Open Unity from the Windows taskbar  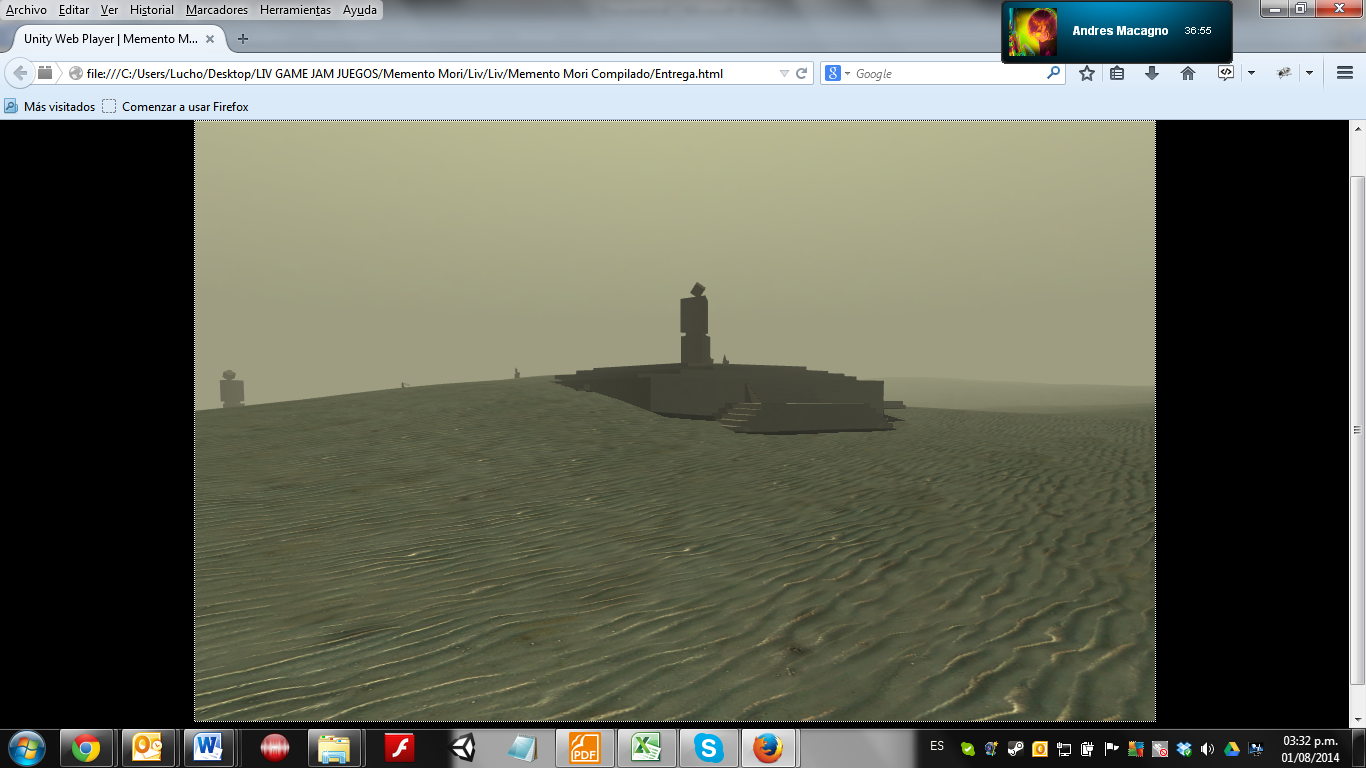pos(461,747)
